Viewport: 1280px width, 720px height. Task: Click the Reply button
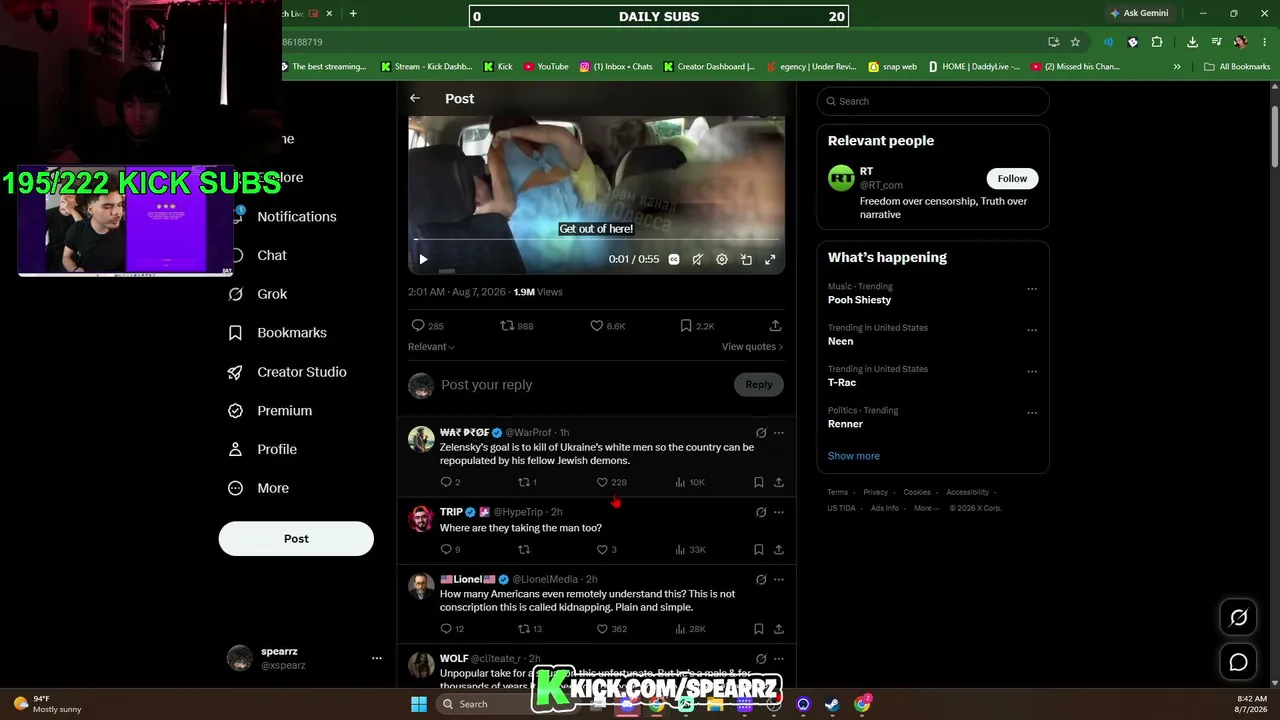coord(758,385)
